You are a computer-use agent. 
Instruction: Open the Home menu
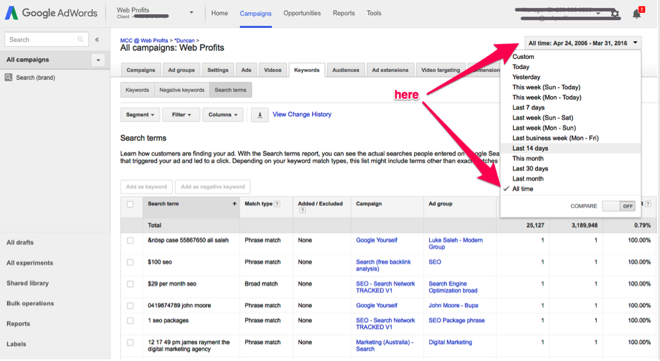click(x=219, y=13)
